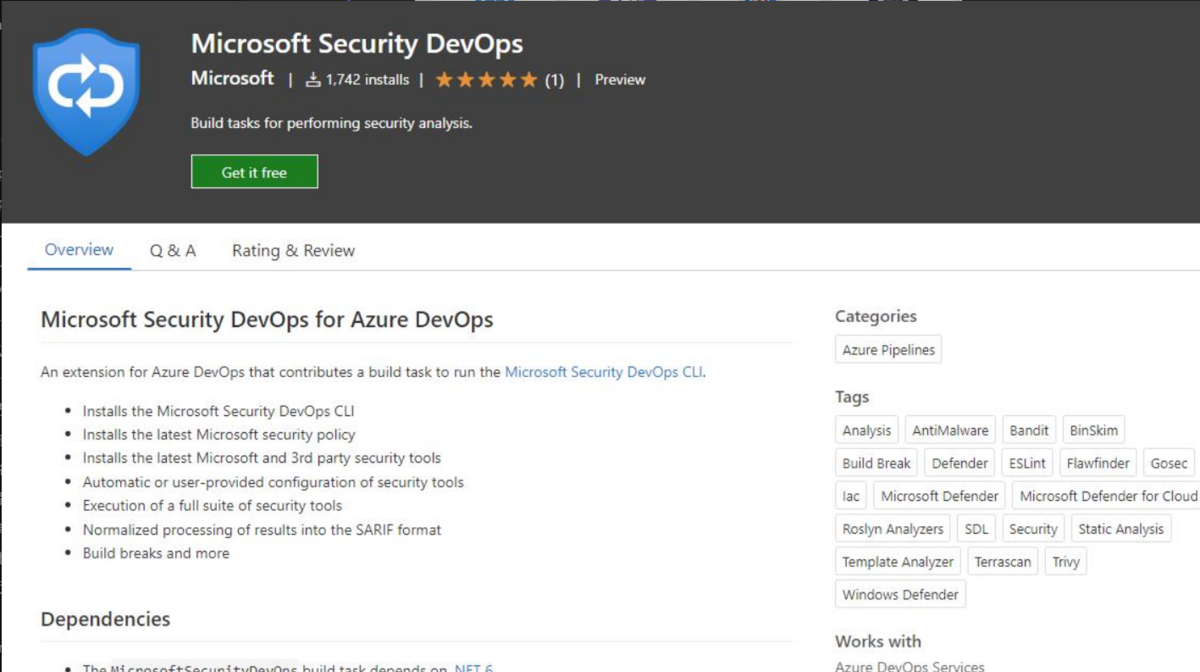This screenshot has width=1200, height=672.
Task: Click the first rating star
Action: [x=446, y=79]
